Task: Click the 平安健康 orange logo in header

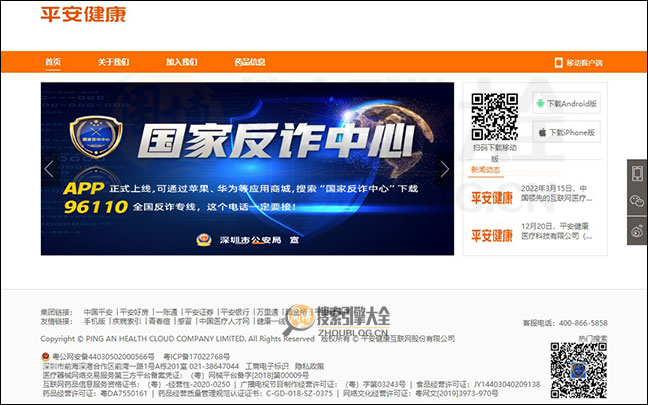Action: (83, 14)
